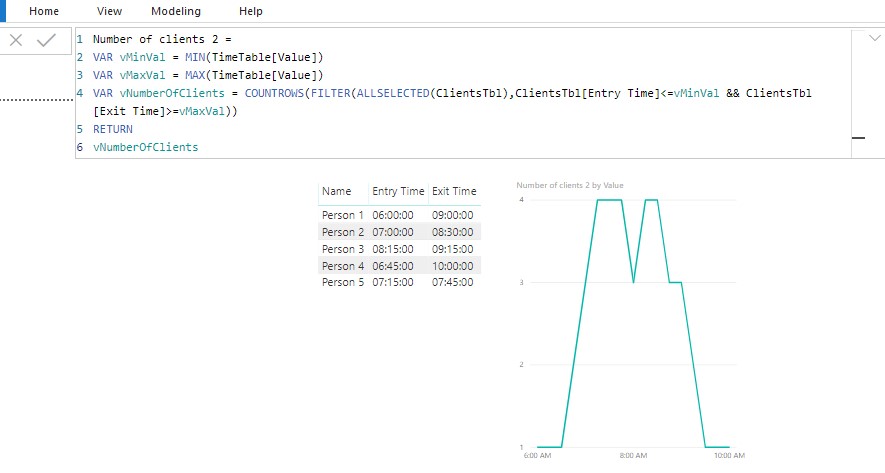The height and width of the screenshot is (473, 885).
Task: Click the measure name 'Number of clients 2'
Action: pyautogui.click(x=156, y=39)
